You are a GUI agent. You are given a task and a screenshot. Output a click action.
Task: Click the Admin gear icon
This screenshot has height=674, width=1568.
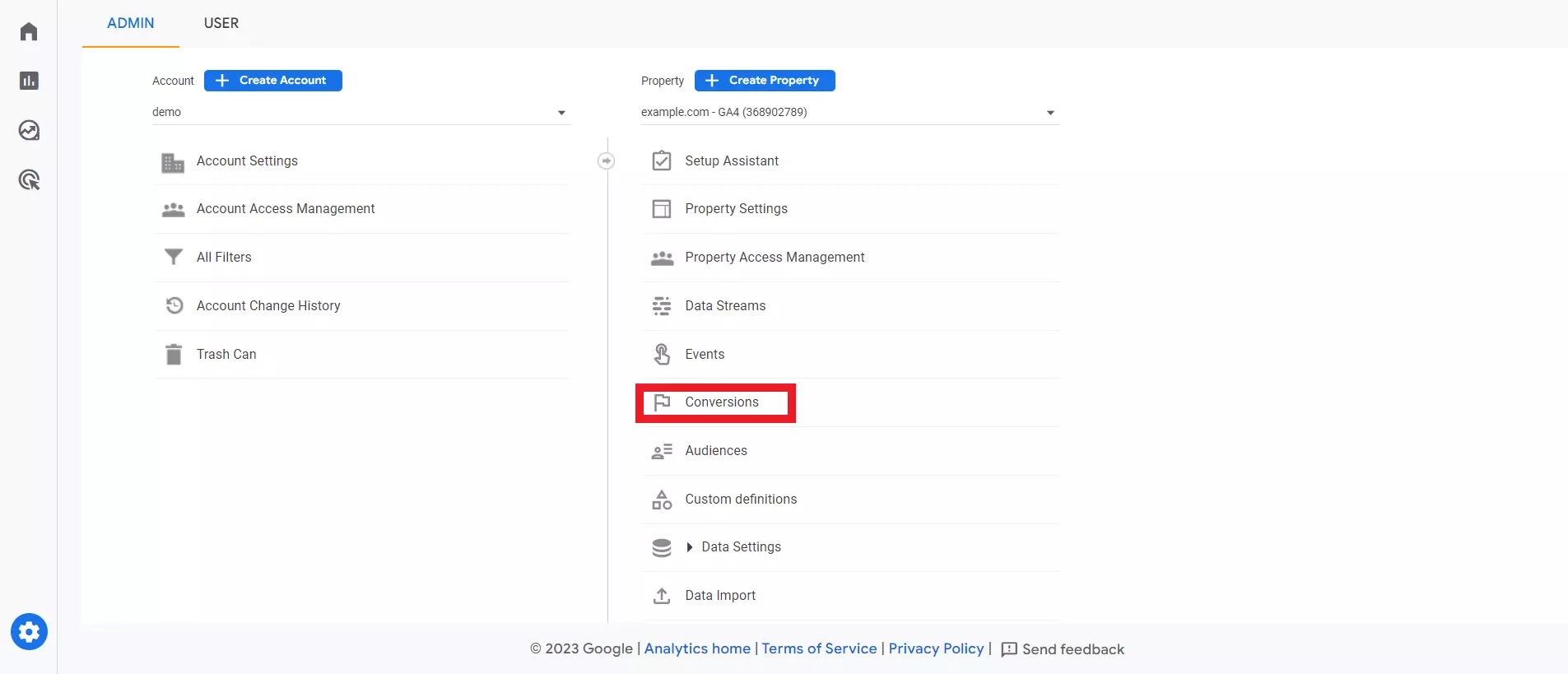pos(29,632)
